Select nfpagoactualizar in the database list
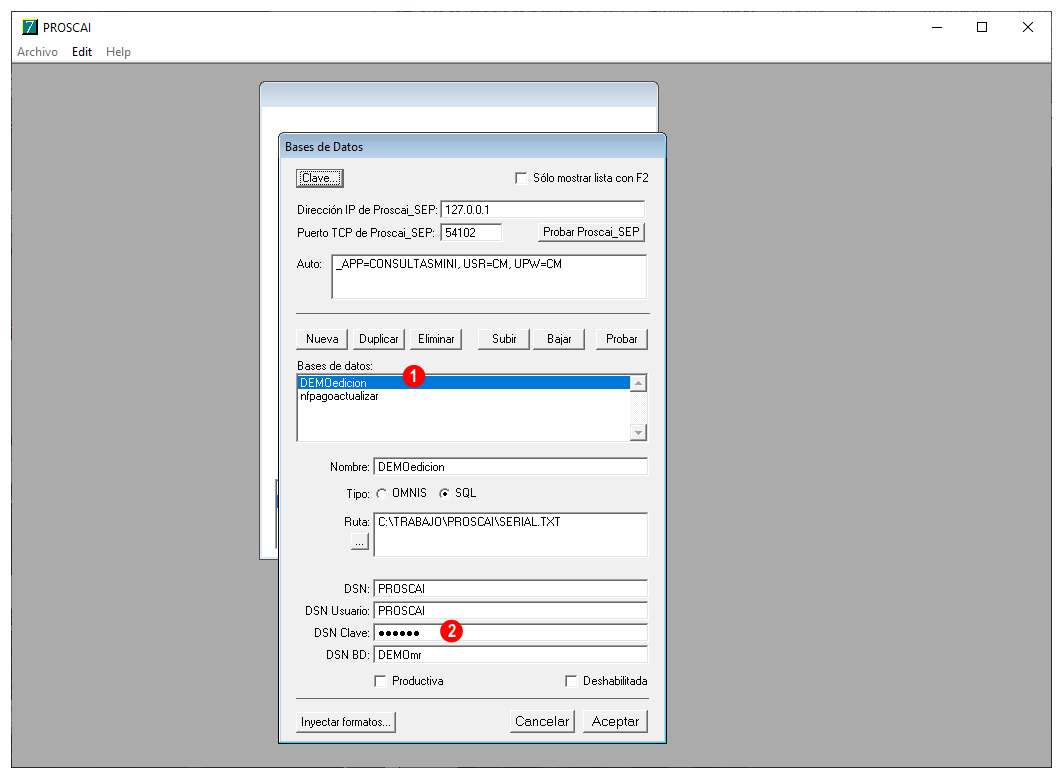 coord(464,397)
